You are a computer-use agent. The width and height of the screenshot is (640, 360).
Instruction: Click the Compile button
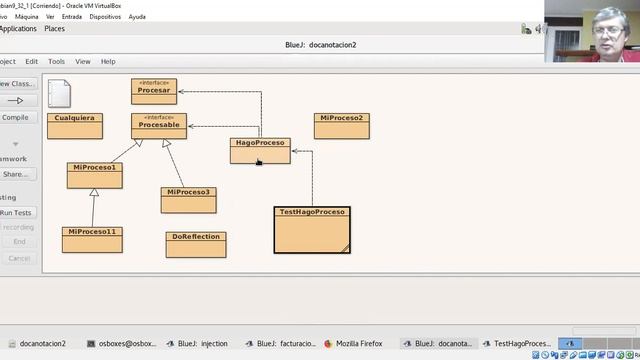[18, 118]
